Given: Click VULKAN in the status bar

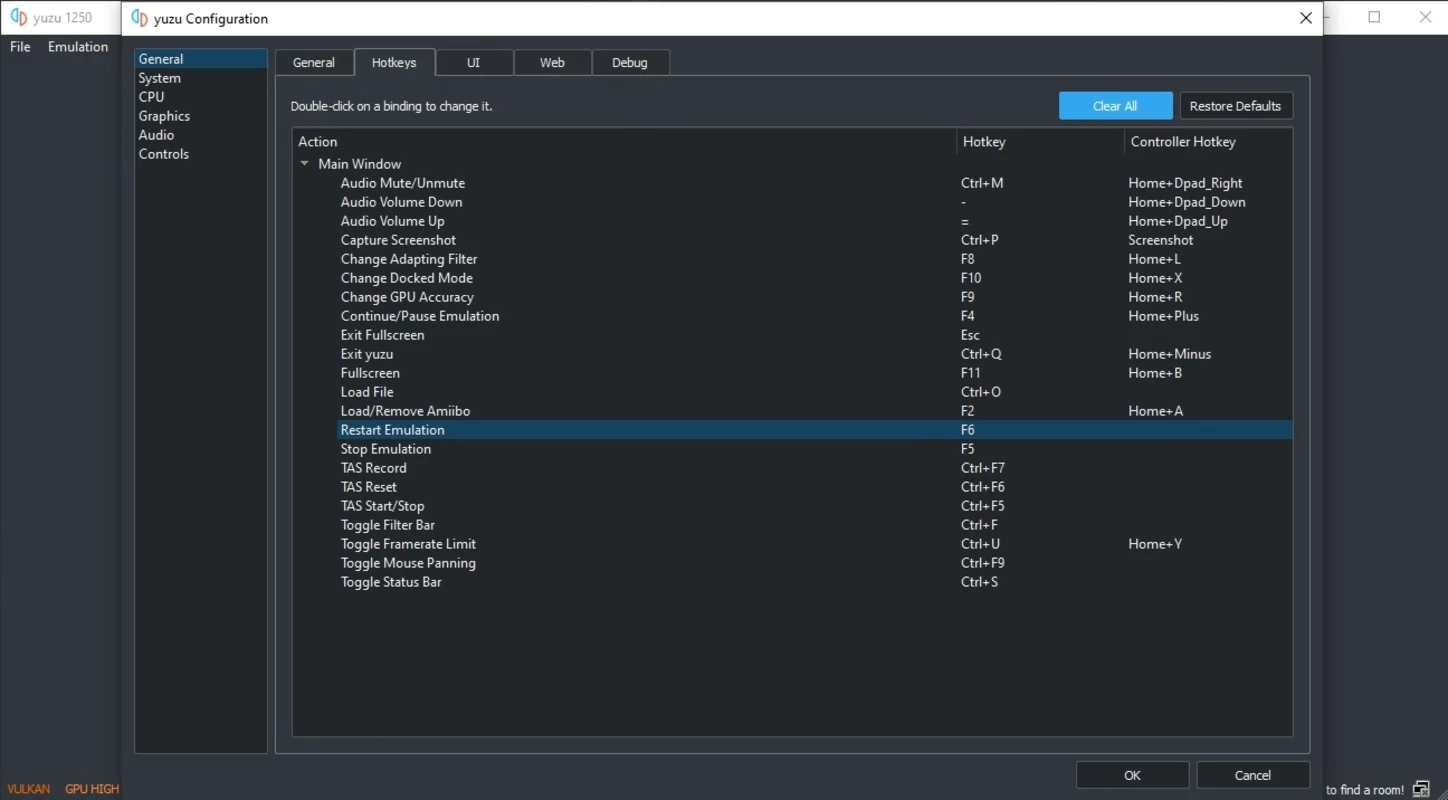Looking at the screenshot, I should tap(28, 789).
